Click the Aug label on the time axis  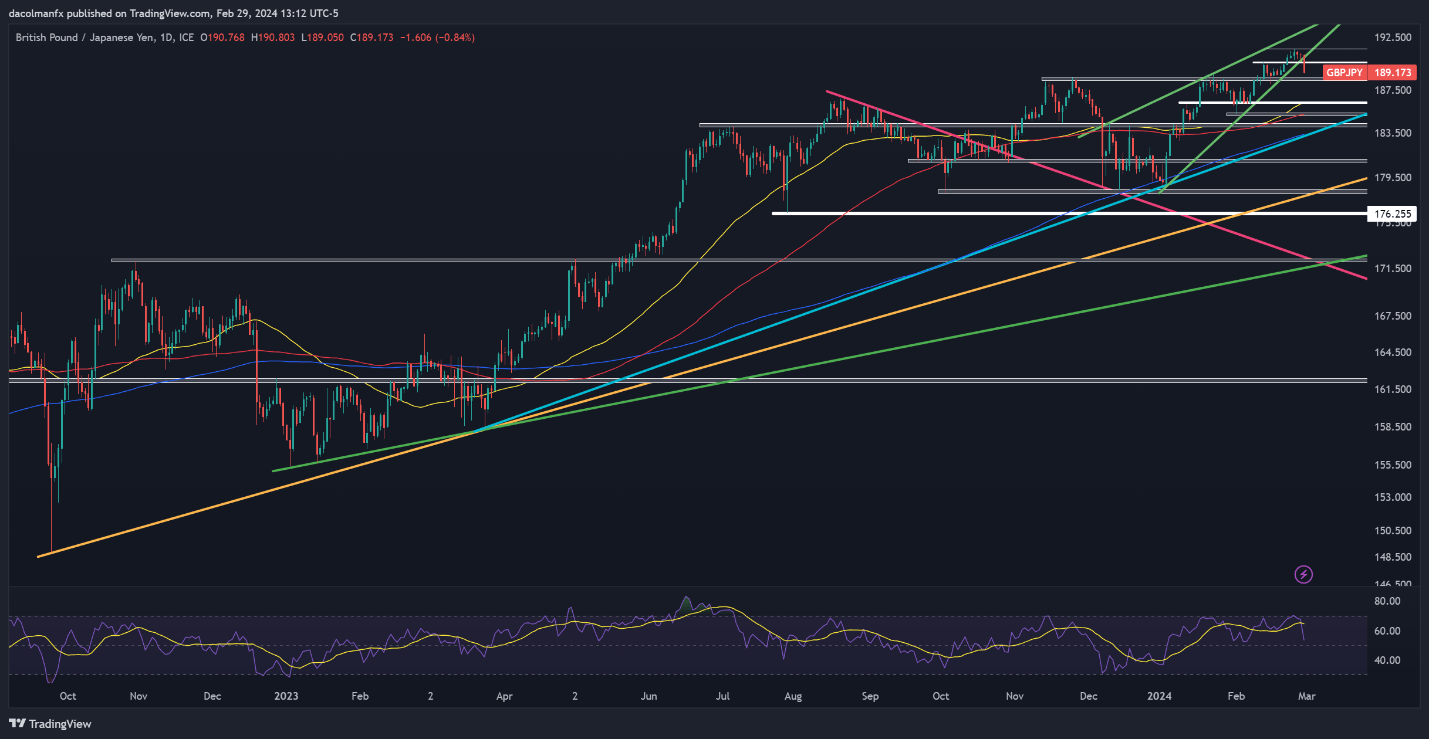coord(794,695)
